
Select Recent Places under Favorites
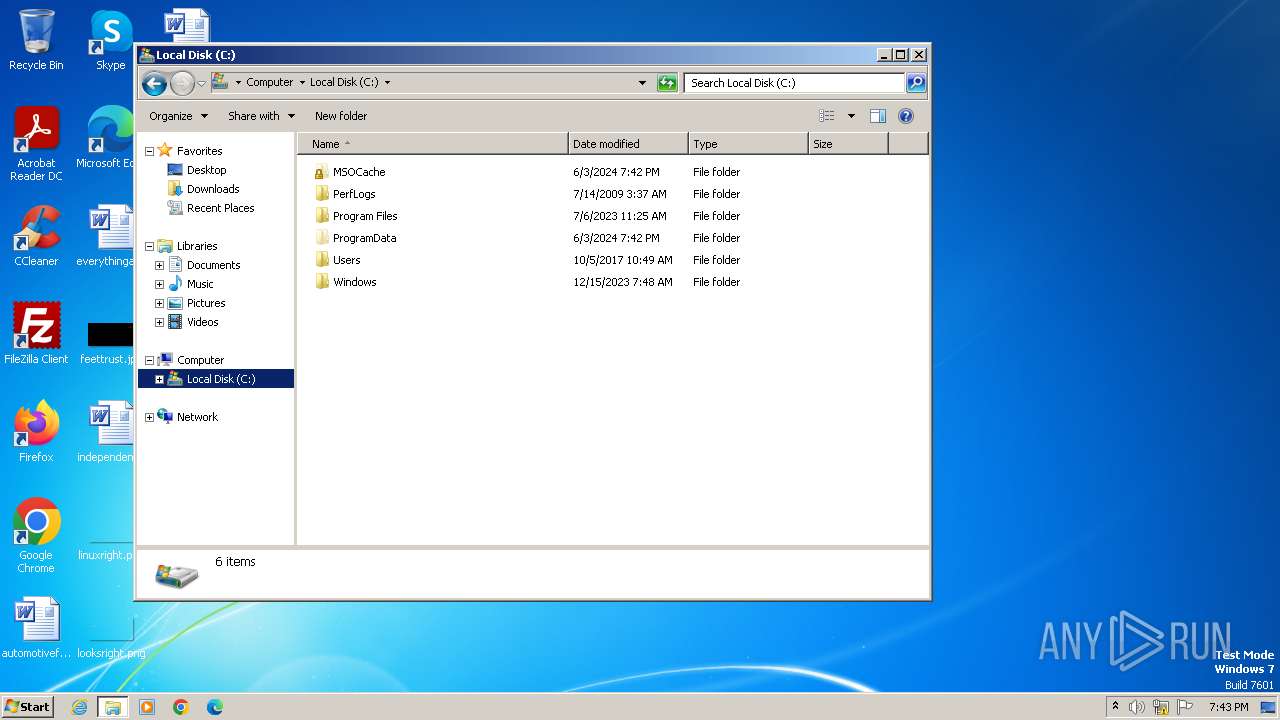point(220,208)
